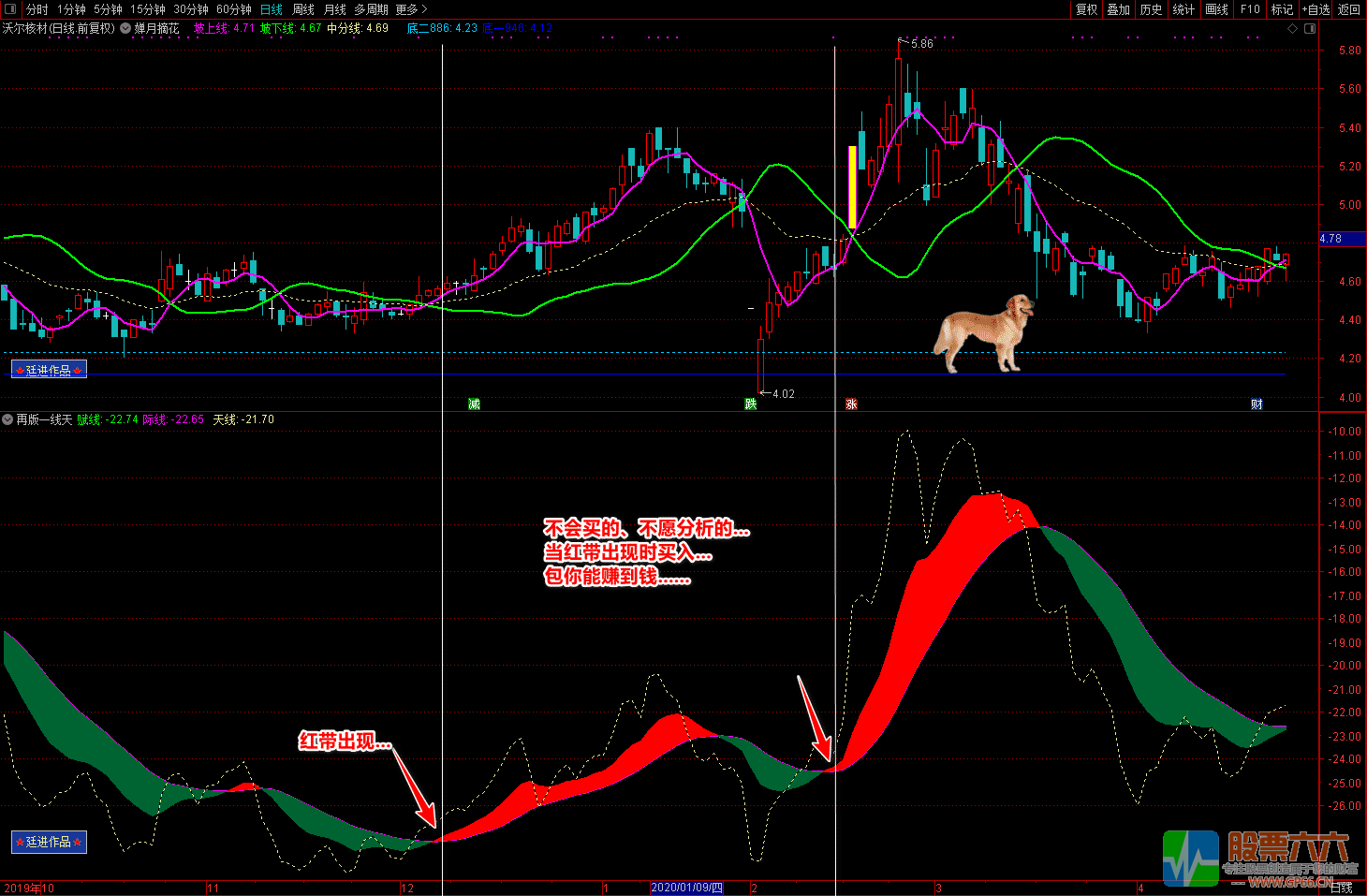
Task: Click the 2019年10 date axis label
Action: tap(29, 888)
